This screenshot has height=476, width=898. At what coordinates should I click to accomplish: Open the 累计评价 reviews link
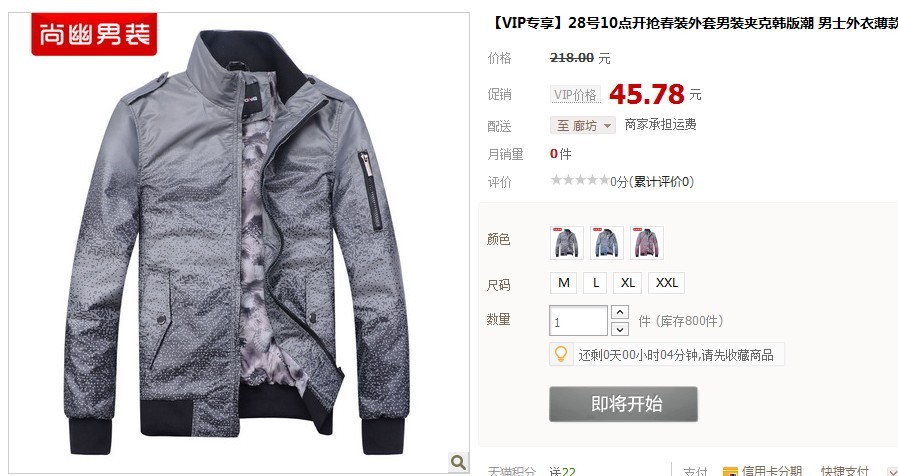tap(661, 182)
